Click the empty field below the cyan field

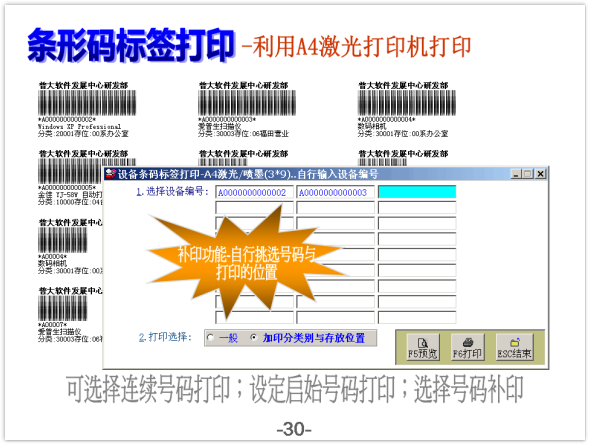(x=417, y=208)
